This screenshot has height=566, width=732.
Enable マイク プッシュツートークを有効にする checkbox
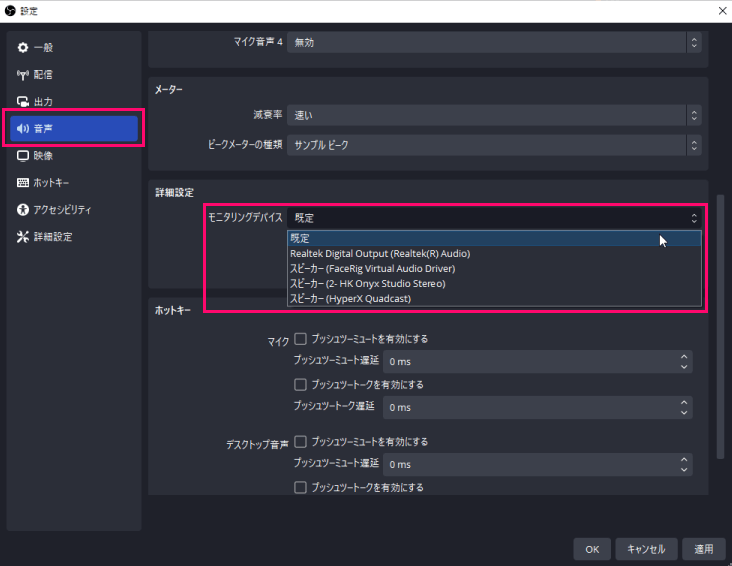click(x=300, y=384)
